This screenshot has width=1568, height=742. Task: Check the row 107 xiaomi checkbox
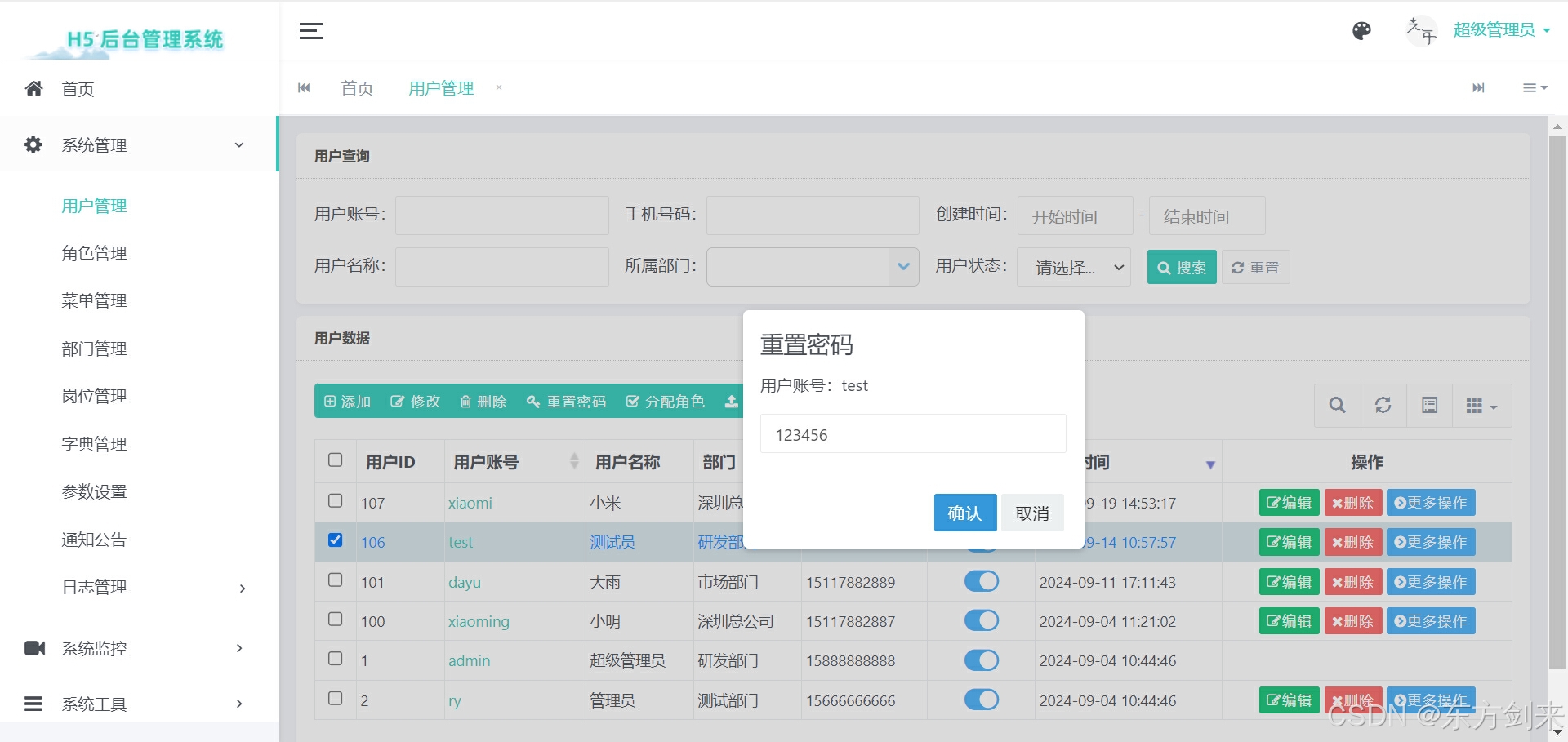(335, 500)
